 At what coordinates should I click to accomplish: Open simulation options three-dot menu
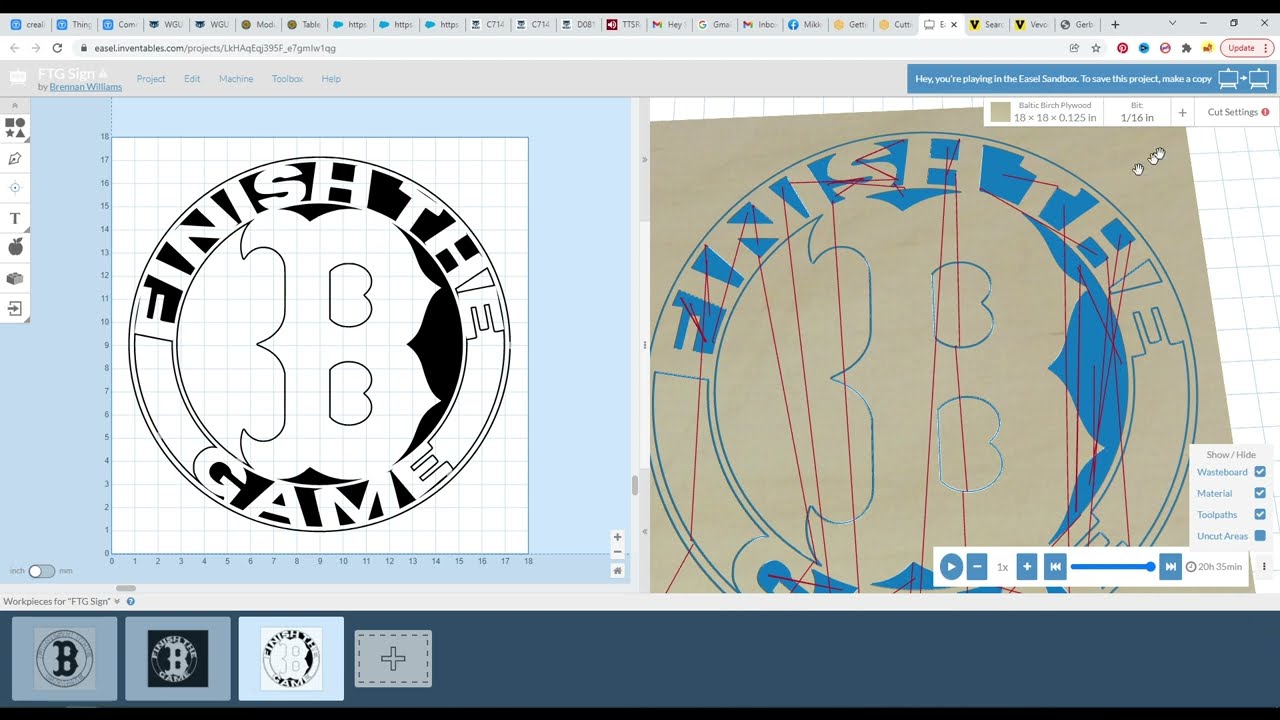(1264, 567)
